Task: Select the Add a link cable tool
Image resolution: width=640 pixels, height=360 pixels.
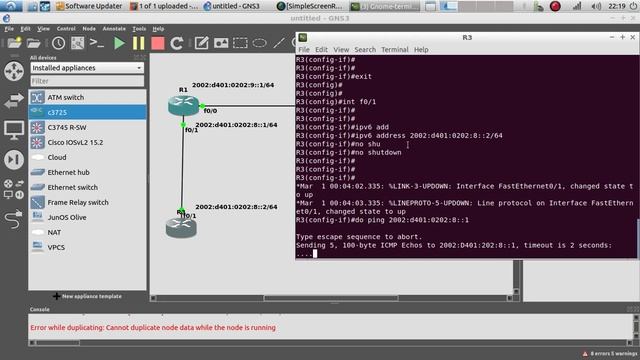Action: point(14,219)
